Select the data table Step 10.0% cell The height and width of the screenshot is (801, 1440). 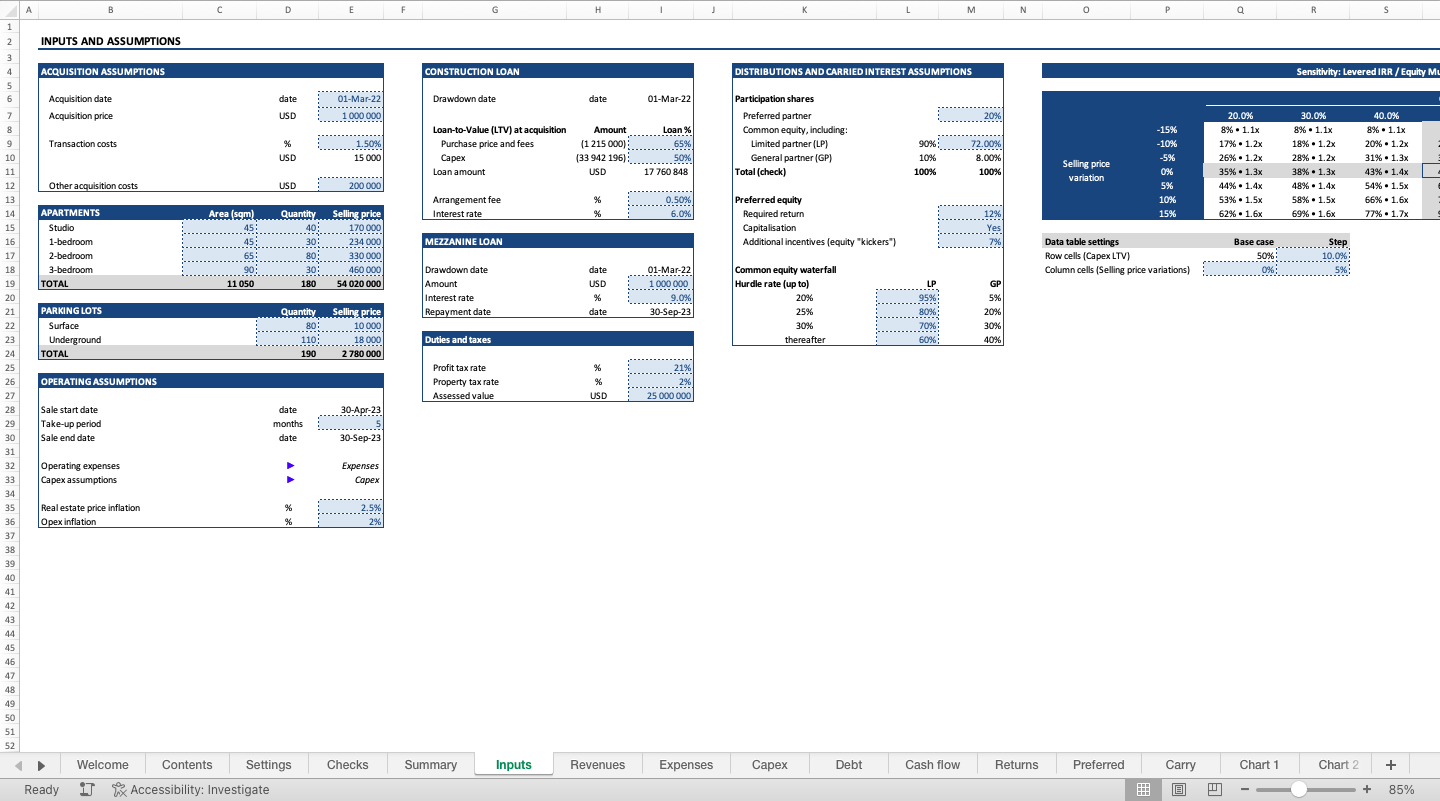click(1313, 256)
